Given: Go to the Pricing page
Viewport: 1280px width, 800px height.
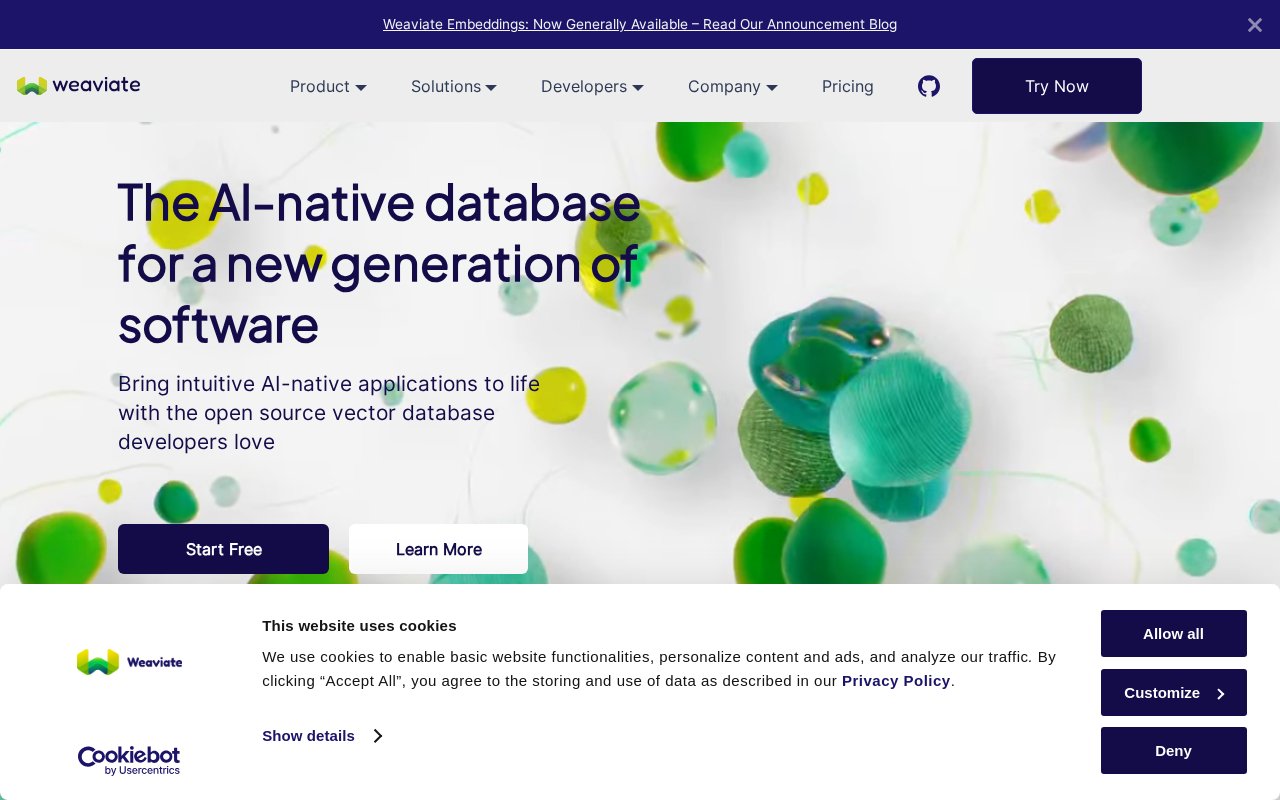Looking at the screenshot, I should (x=848, y=87).
